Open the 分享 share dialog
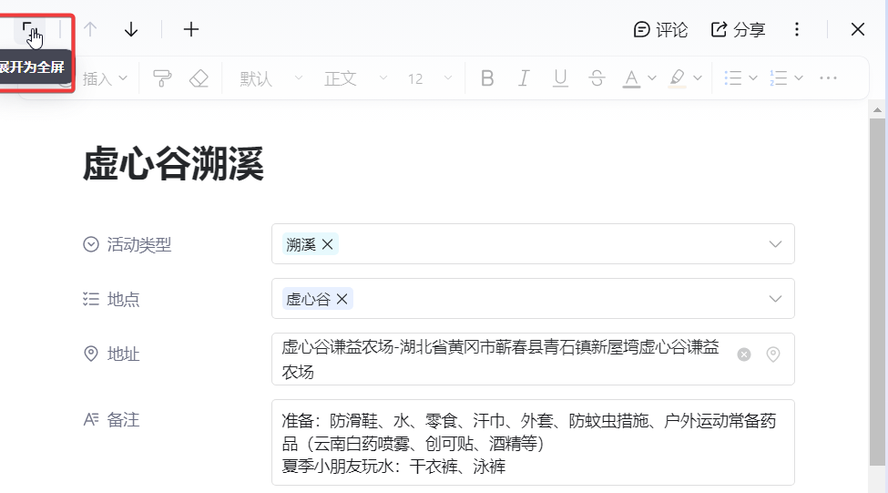This screenshot has width=888, height=493. click(738, 29)
